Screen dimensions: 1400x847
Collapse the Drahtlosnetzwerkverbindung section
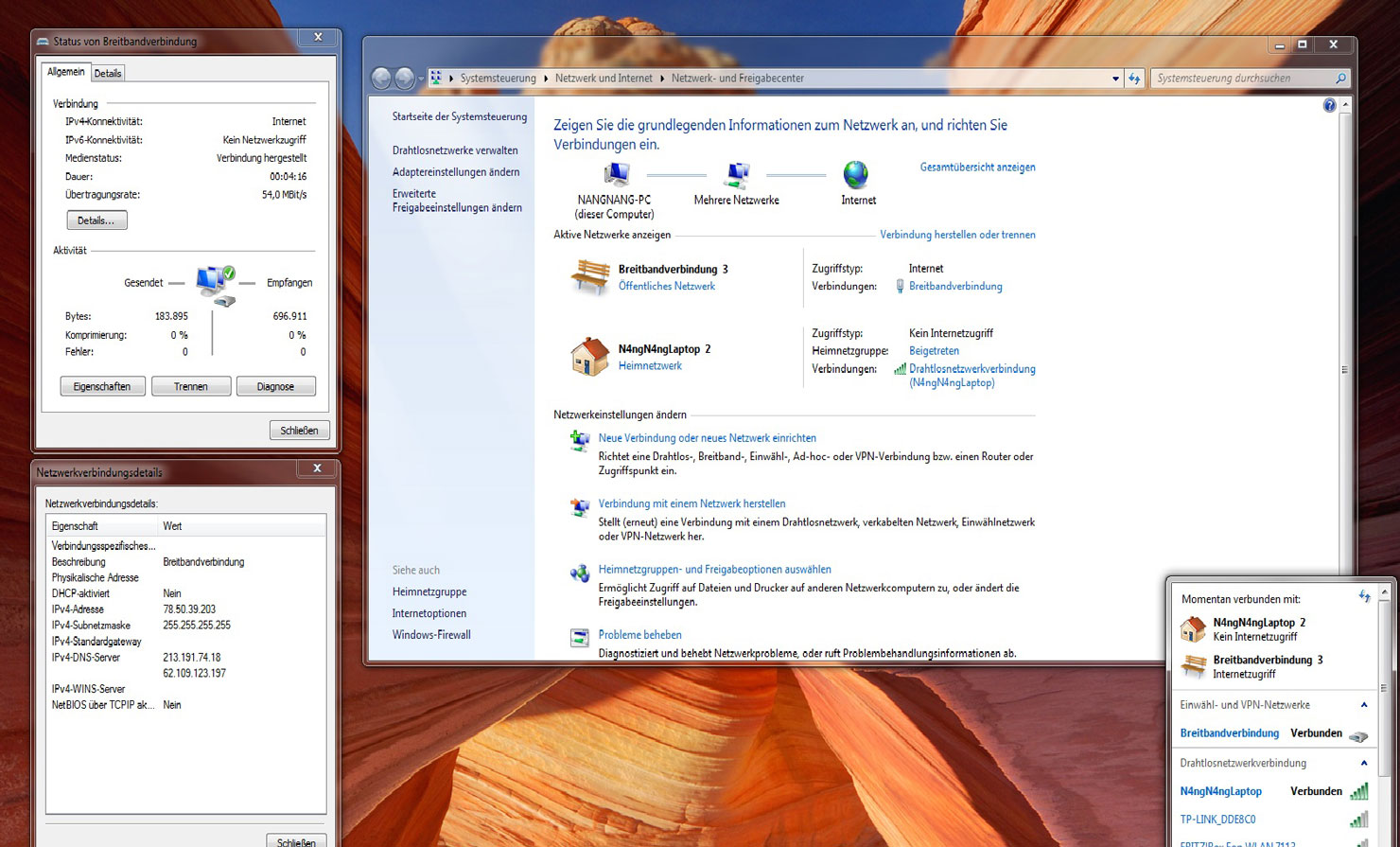coord(1363,763)
